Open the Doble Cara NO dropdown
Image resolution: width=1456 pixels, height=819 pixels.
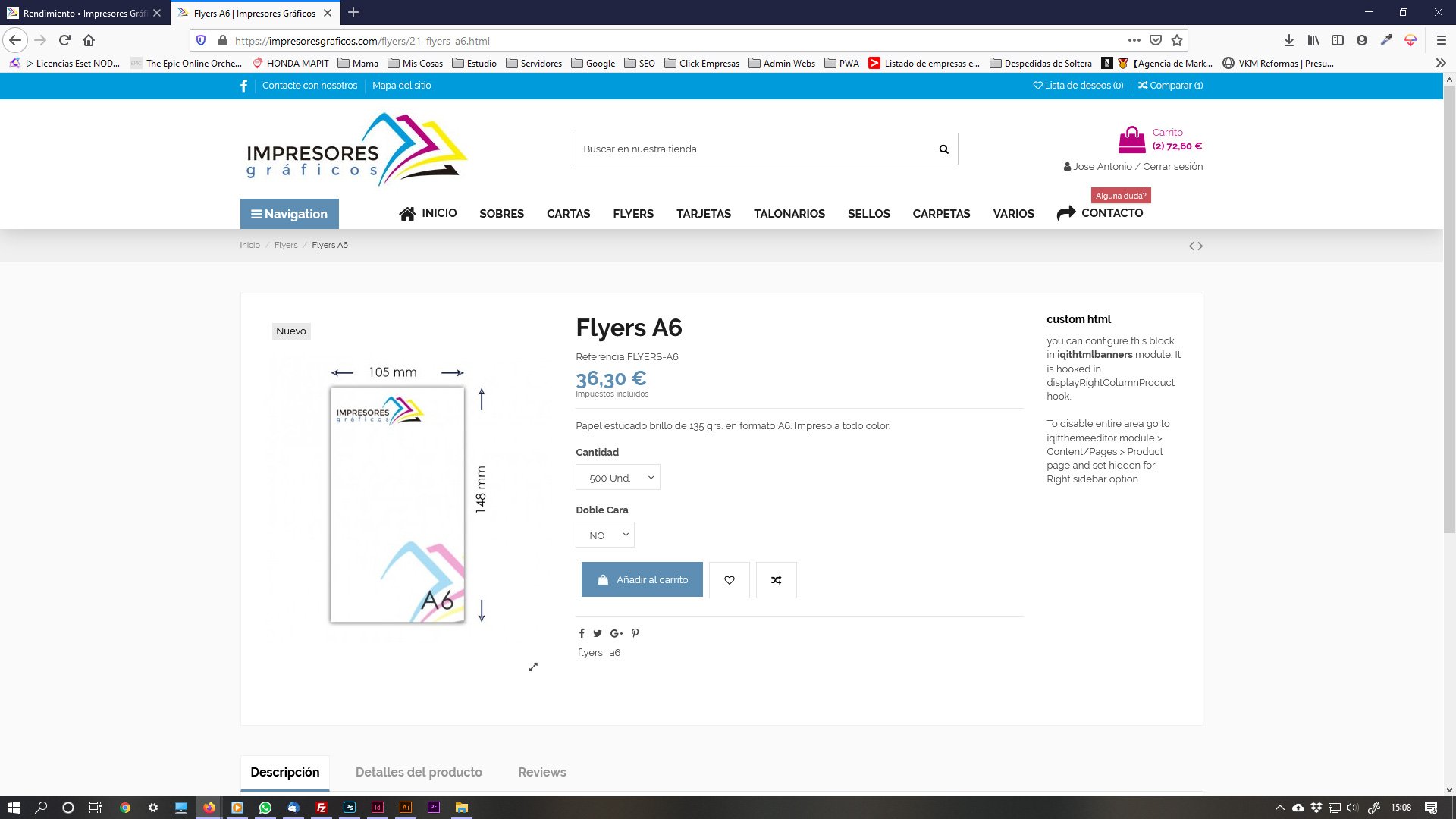(x=605, y=535)
